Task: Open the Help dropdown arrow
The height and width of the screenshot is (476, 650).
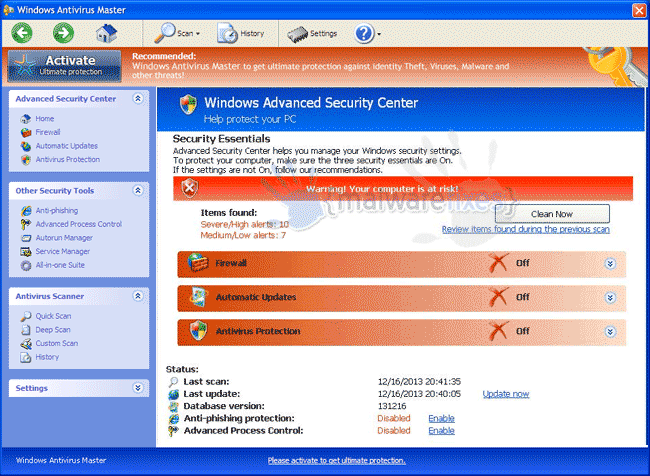Action: coord(379,34)
